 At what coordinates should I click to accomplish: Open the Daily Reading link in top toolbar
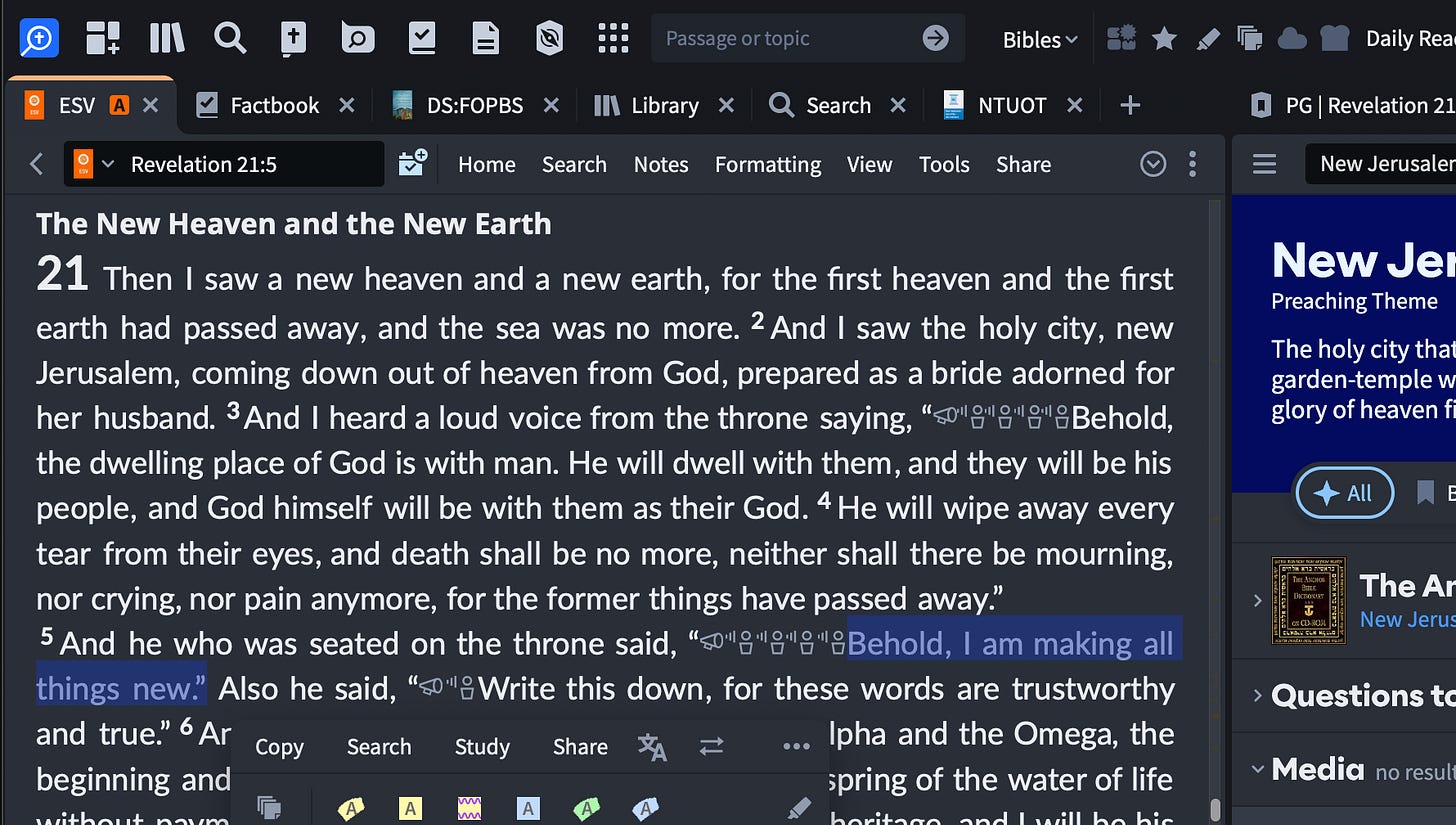1410,39
